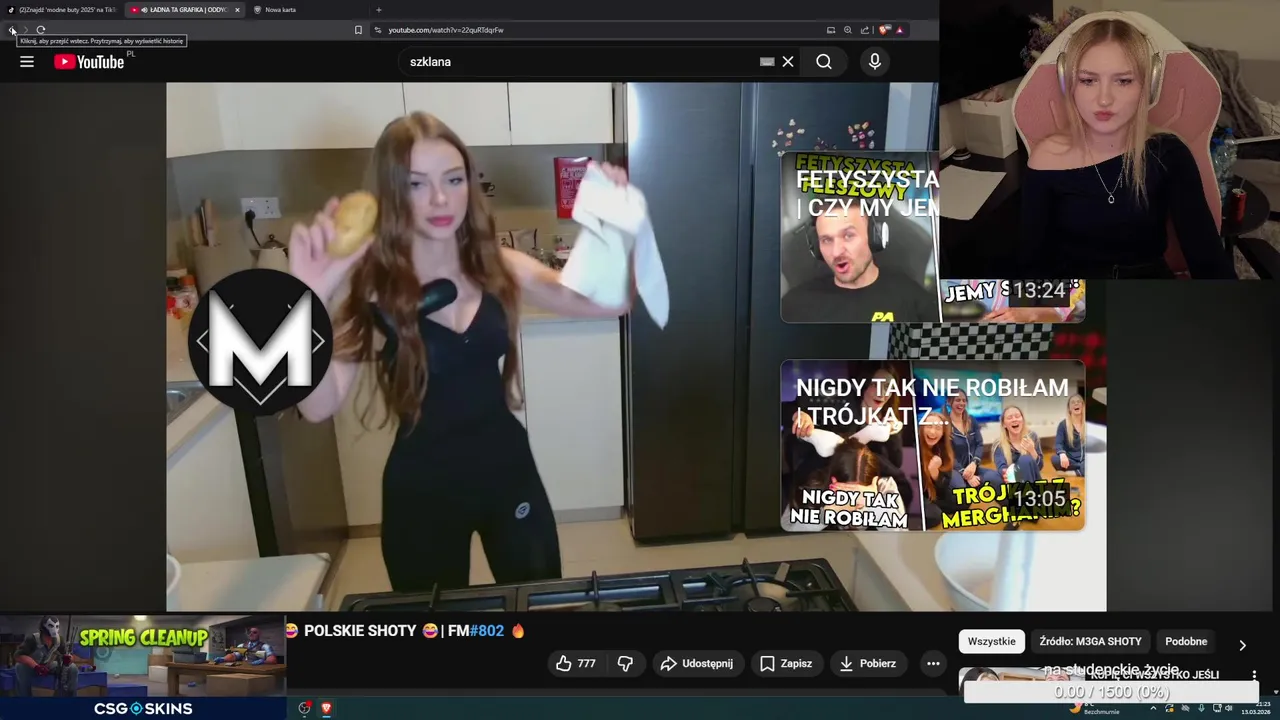The height and width of the screenshot is (720, 1280).
Task: Close the ŁADNA TA GRAFIKA tab
Action: tap(237, 10)
